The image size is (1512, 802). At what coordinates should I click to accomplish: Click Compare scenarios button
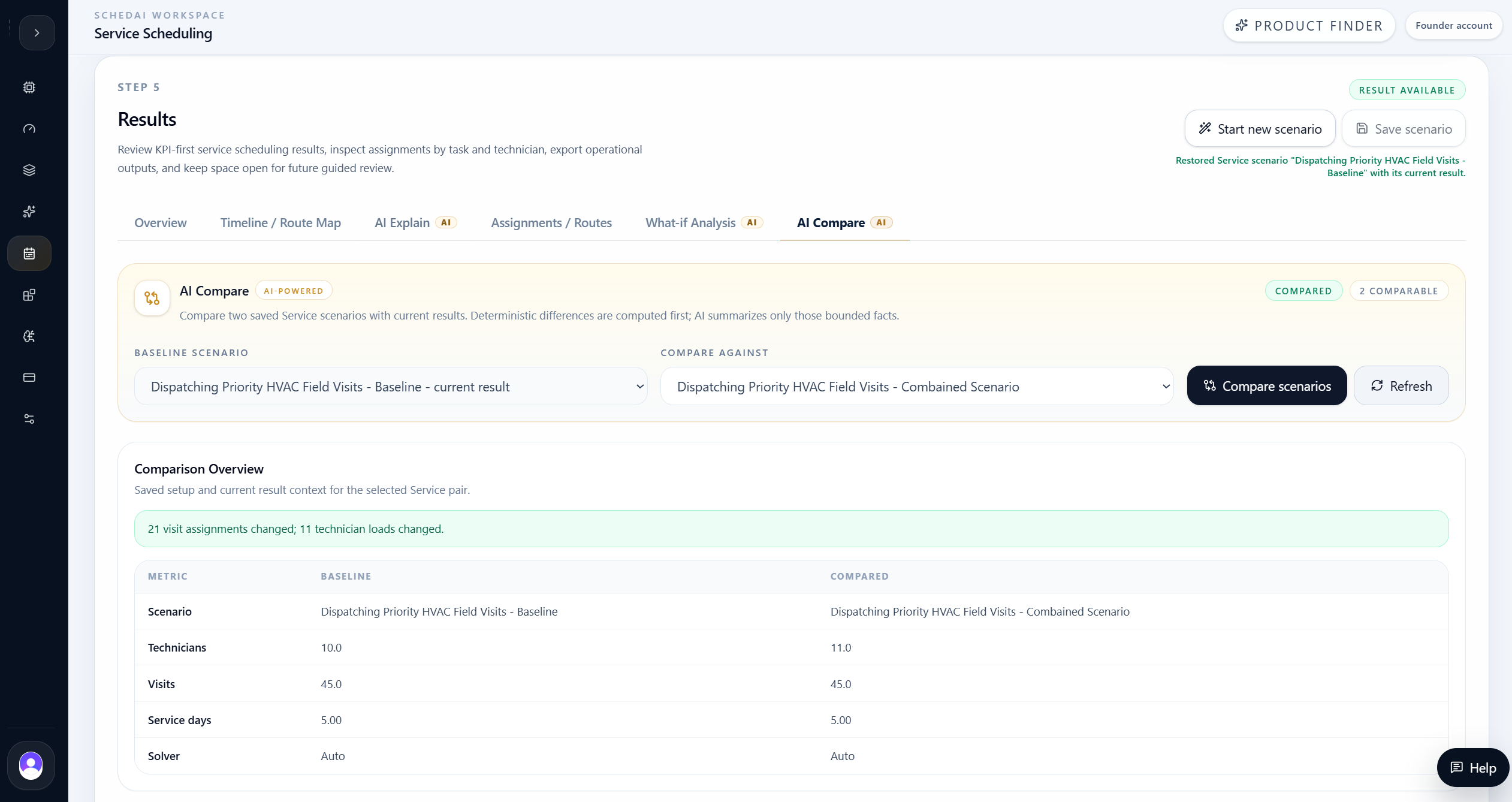pos(1267,386)
